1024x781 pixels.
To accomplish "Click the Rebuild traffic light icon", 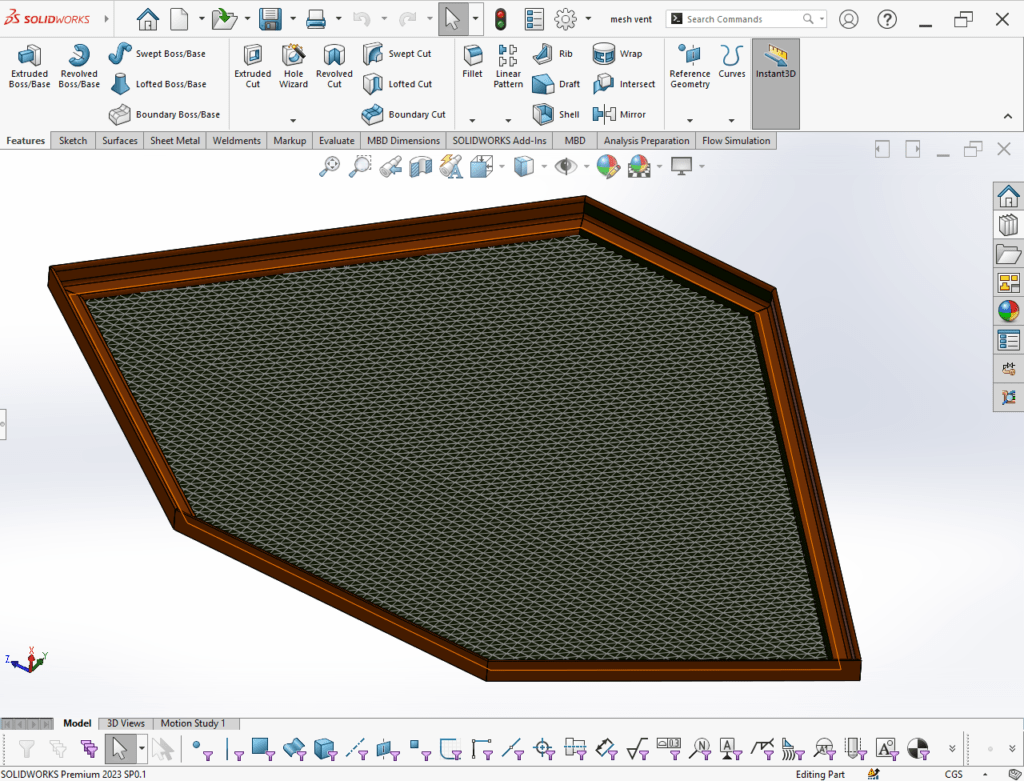I will 500,19.
